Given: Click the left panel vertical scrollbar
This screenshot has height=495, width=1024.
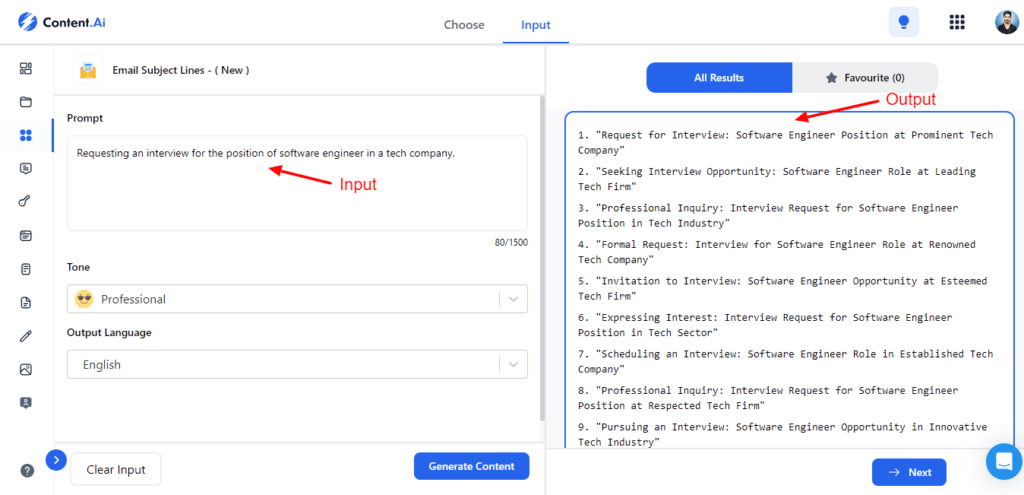Looking at the screenshot, I should (x=542, y=258).
